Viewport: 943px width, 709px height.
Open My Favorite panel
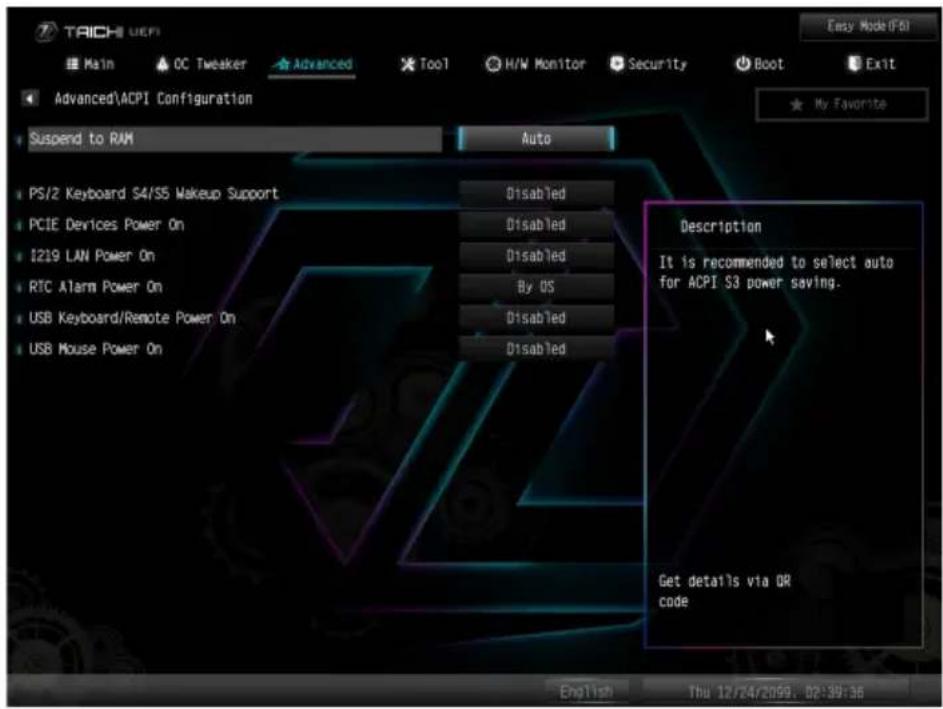(x=841, y=105)
